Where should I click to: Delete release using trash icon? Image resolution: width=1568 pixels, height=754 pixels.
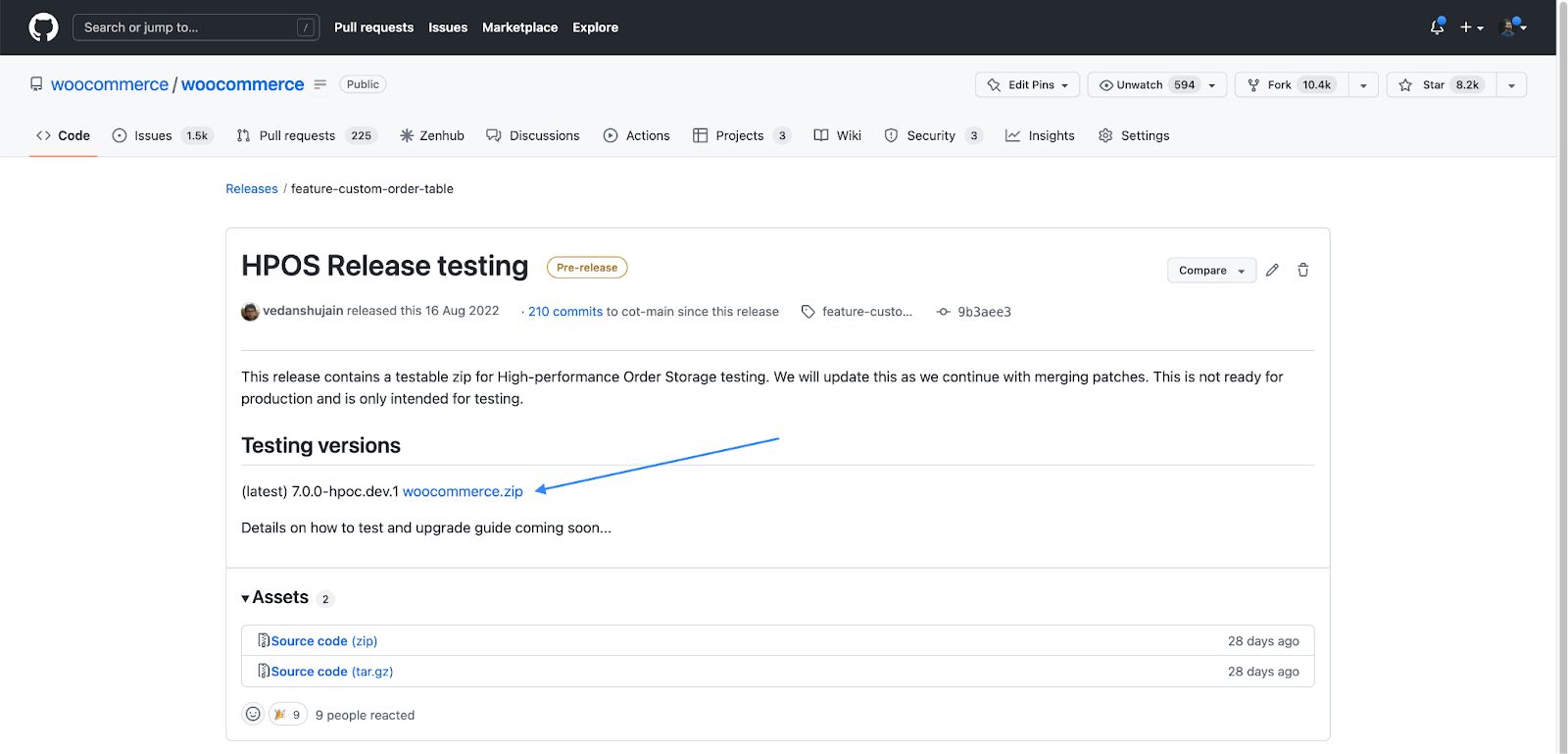click(x=1303, y=270)
